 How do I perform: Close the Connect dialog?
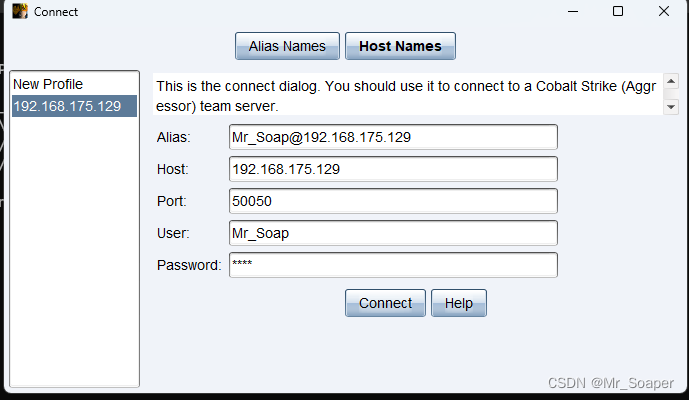pyautogui.click(x=664, y=12)
